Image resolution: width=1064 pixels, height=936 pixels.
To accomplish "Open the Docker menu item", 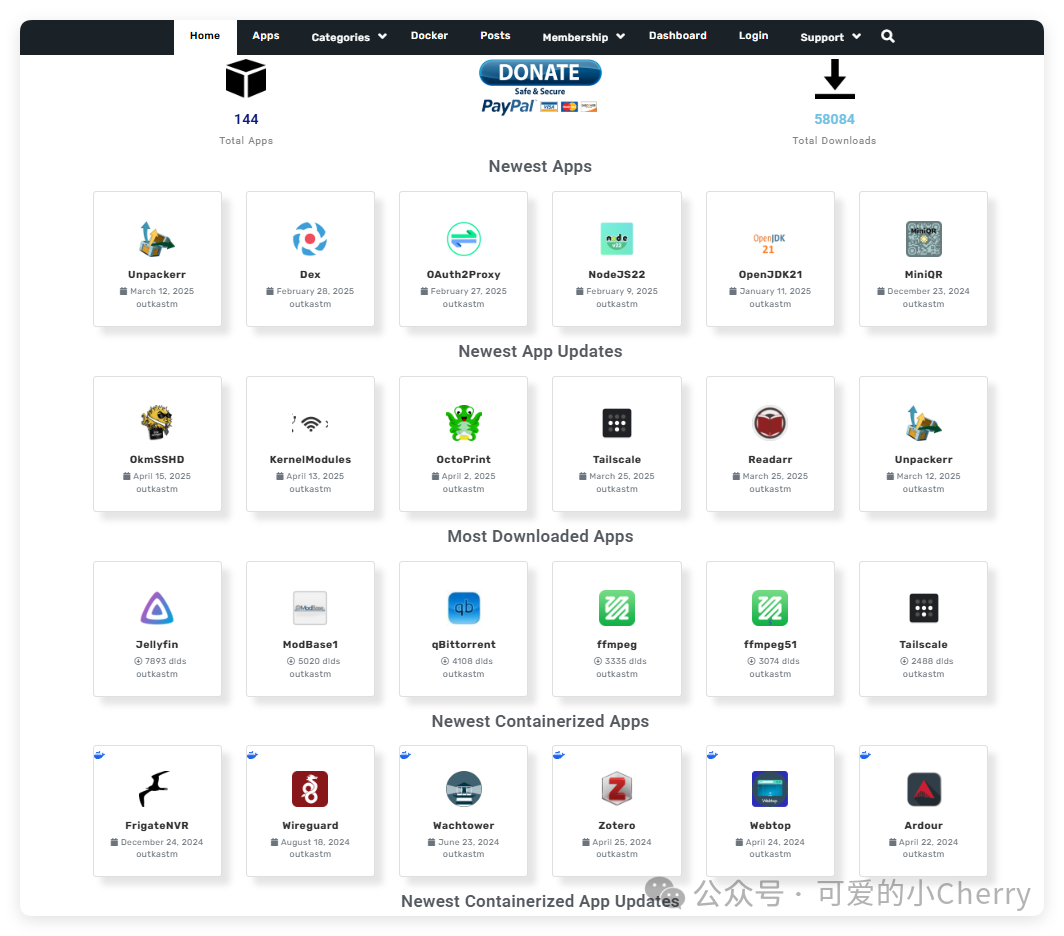I will click(429, 36).
